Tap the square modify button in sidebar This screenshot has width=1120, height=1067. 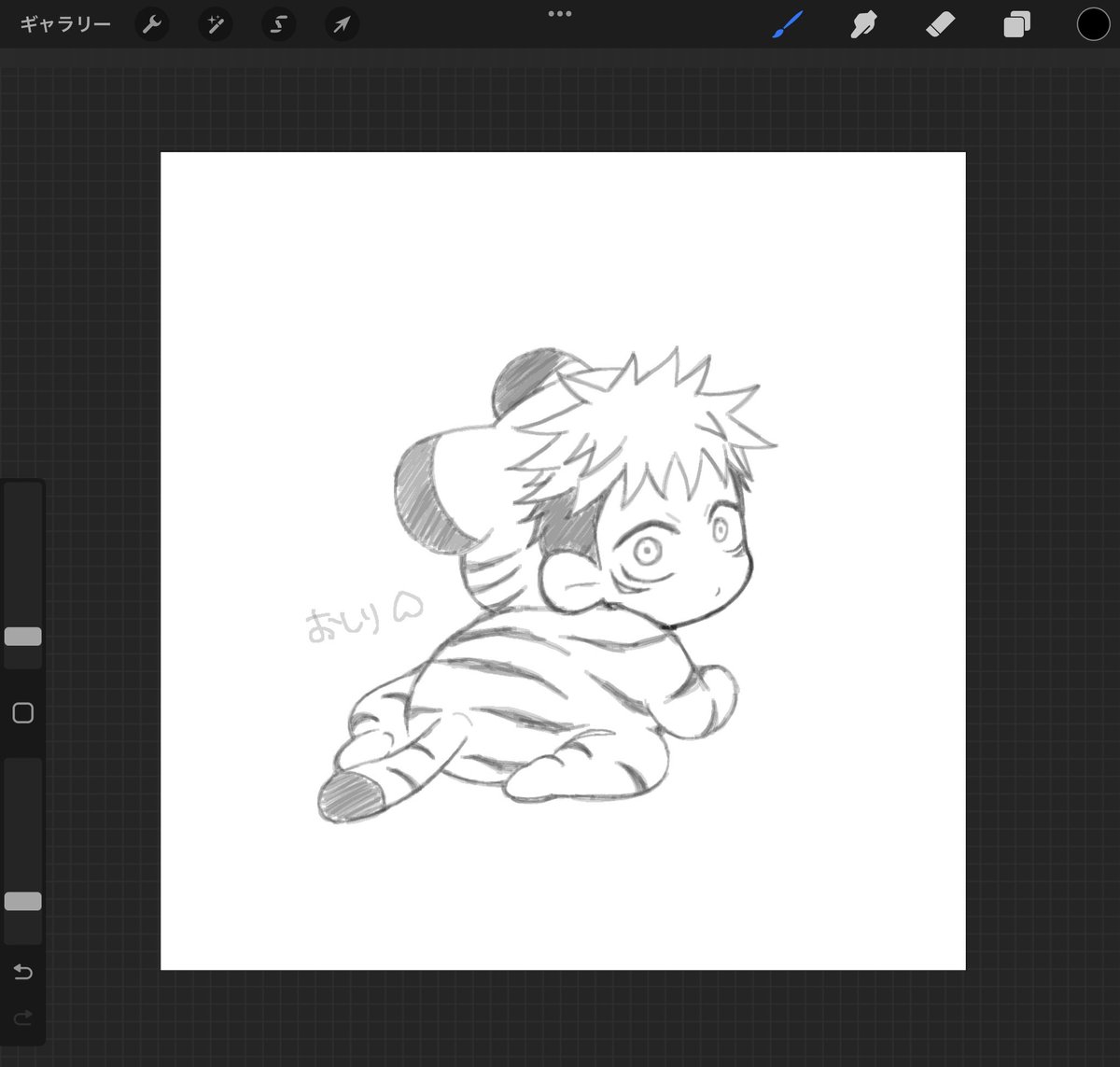[x=23, y=713]
